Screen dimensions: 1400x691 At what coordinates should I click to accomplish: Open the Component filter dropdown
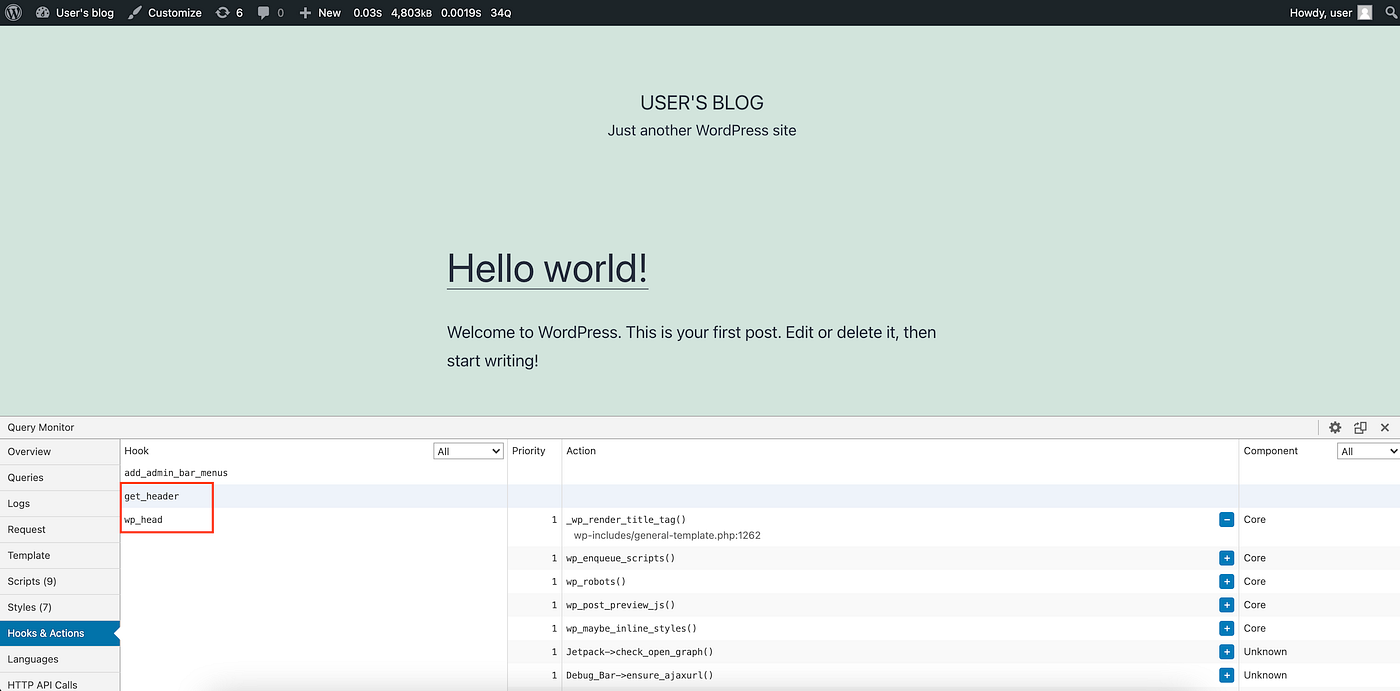[x=1368, y=452]
